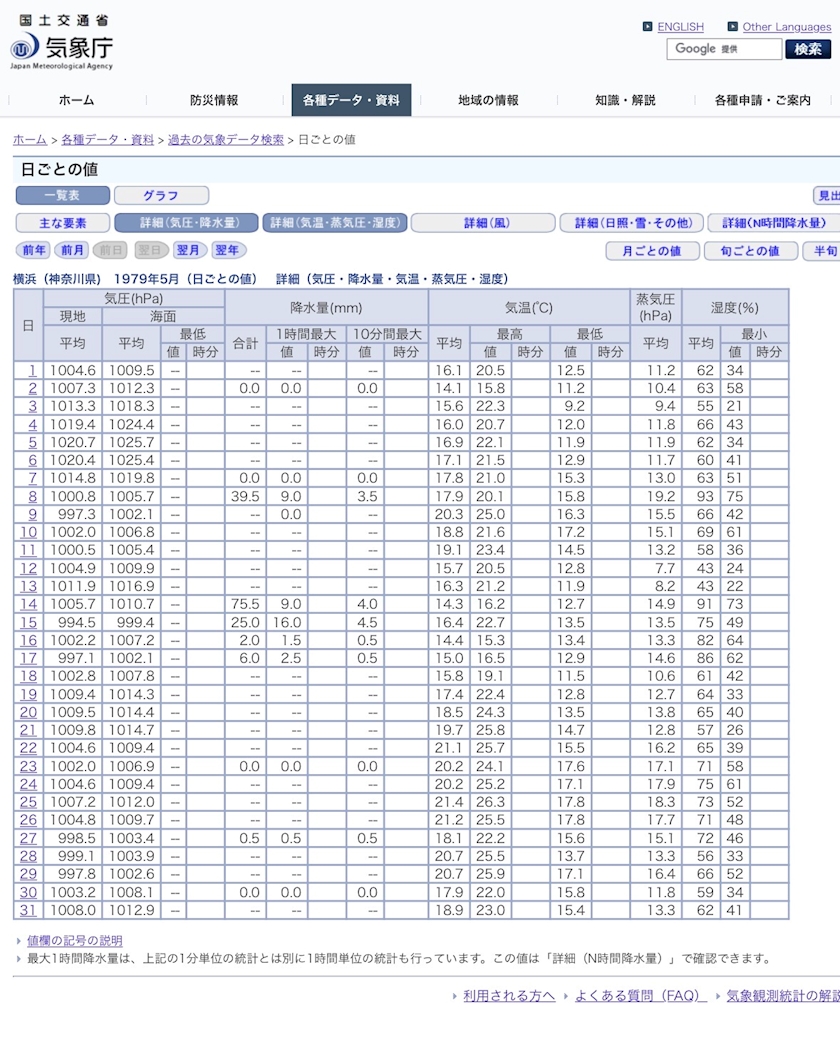The image size is (840, 1049).
Task: Select the 地域の情報 menu item
Action: click(x=488, y=100)
